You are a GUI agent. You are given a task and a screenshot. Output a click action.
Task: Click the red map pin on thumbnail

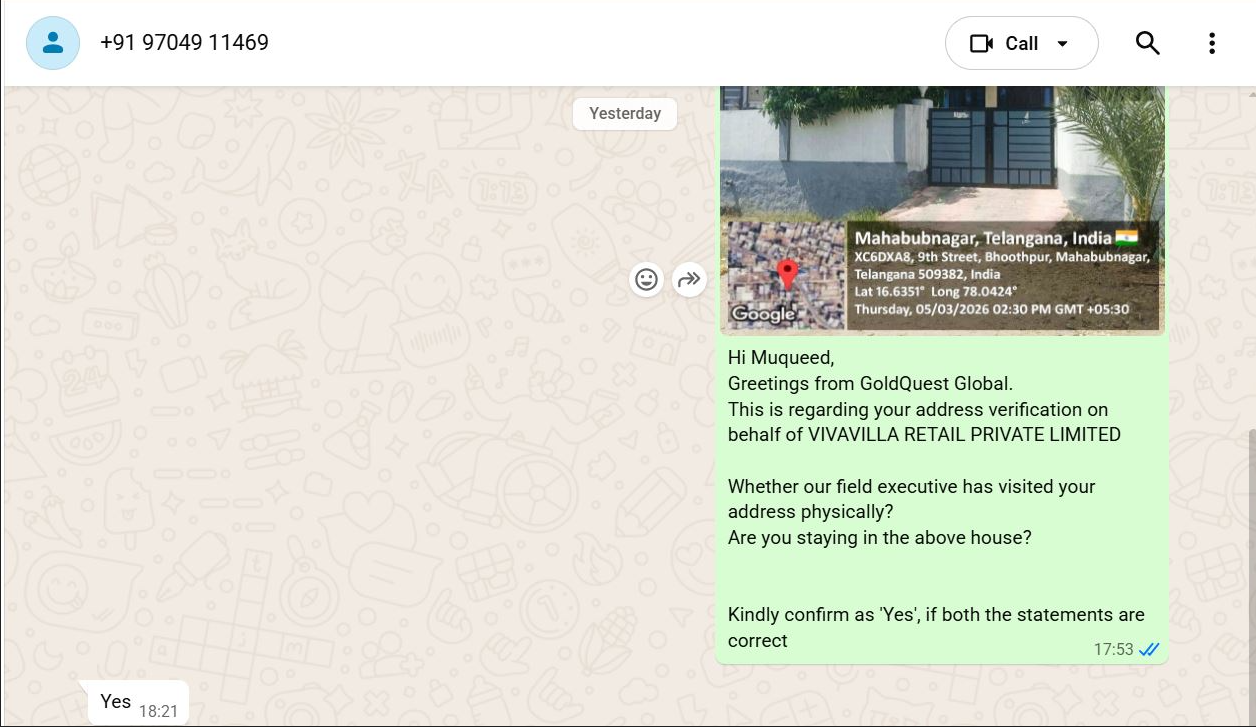pyautogui.click(x=787, y=274)
